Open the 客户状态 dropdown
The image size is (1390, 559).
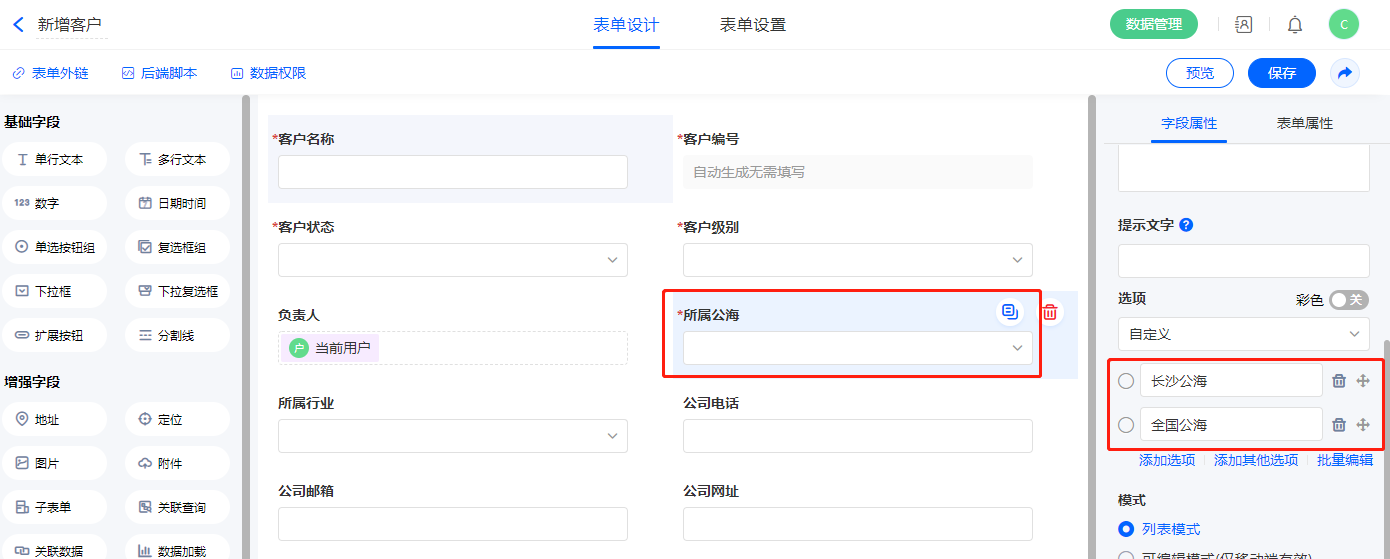click(x=453, y=260)
